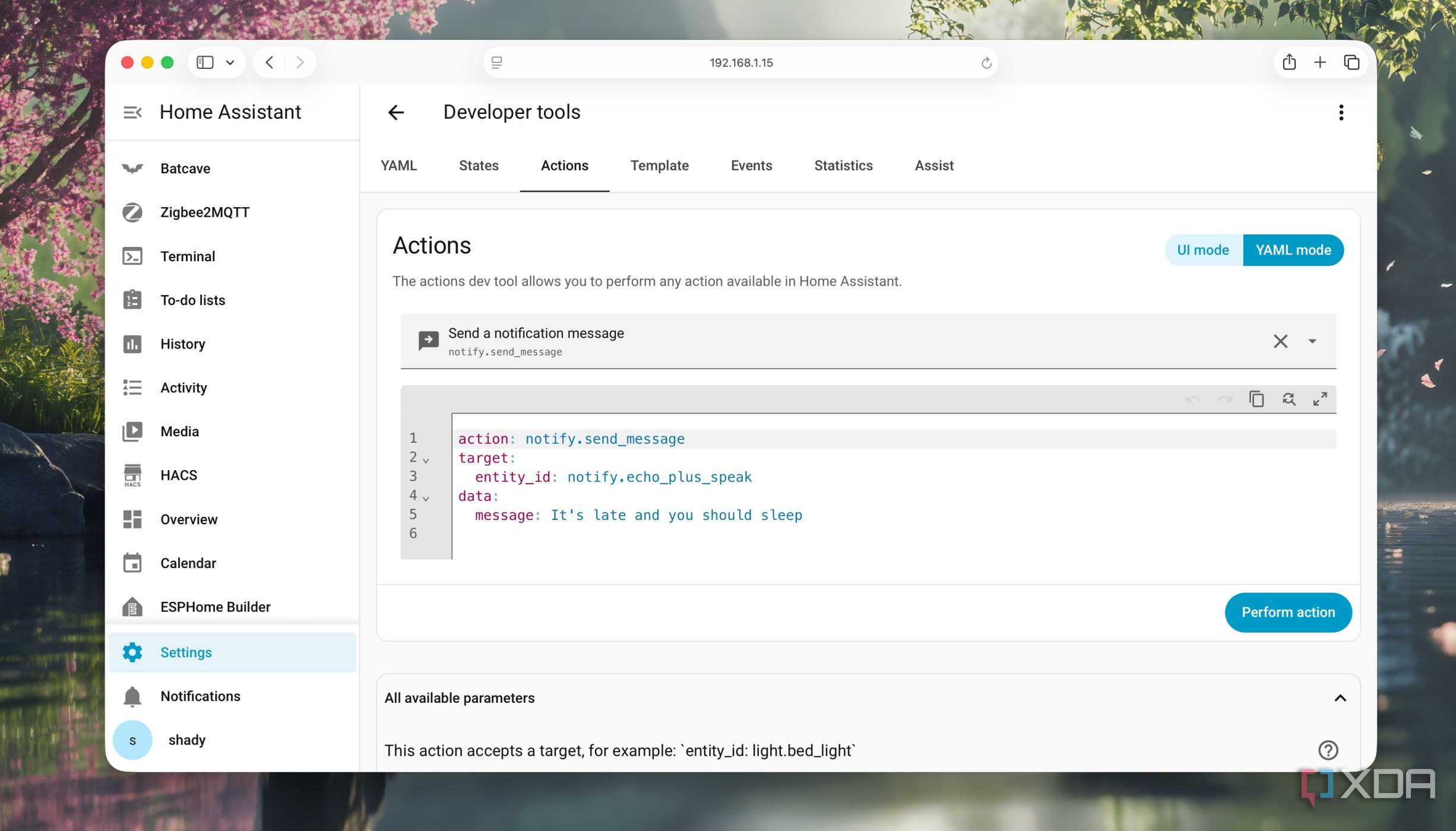Open Settings in the sidebar
The width and height of the screenshot is (1456, 831).
click(232, 652)
